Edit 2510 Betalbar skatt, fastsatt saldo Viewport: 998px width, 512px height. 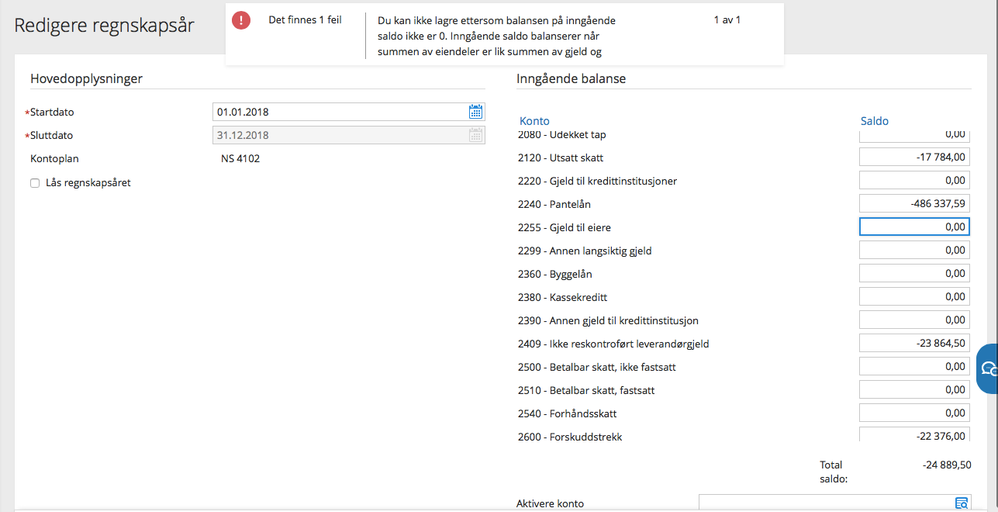pyautogui.click(x=915, y=390)
